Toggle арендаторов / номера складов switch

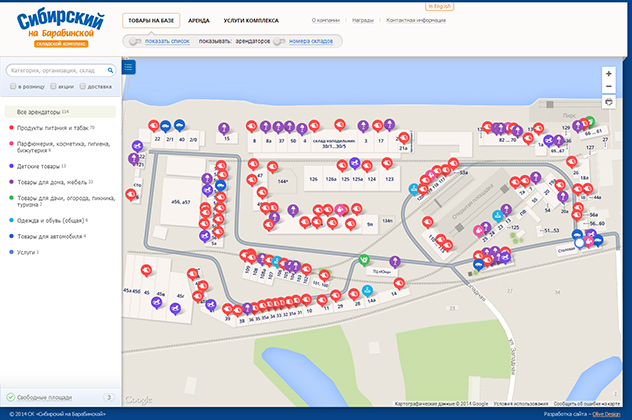click(x=279, y=41)
